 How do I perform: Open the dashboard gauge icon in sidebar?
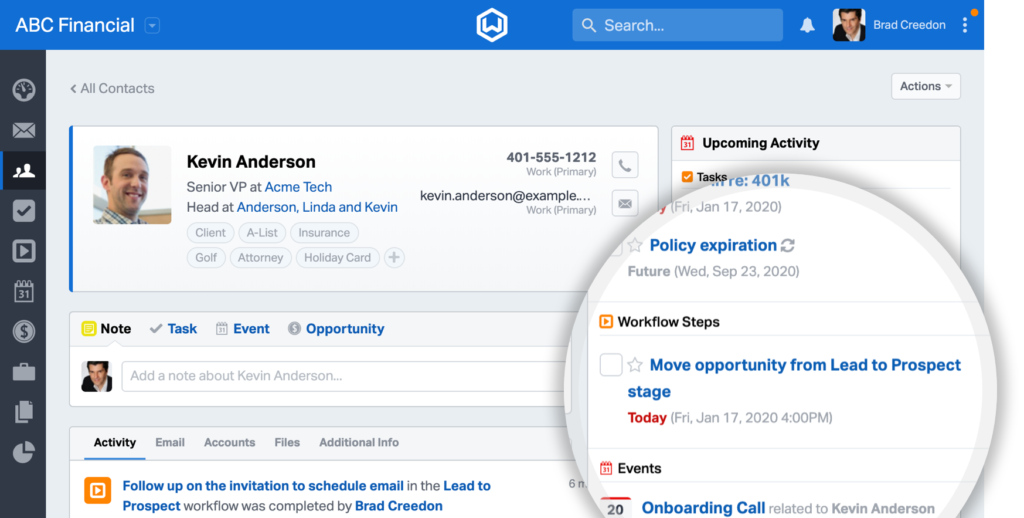point(24,89)
